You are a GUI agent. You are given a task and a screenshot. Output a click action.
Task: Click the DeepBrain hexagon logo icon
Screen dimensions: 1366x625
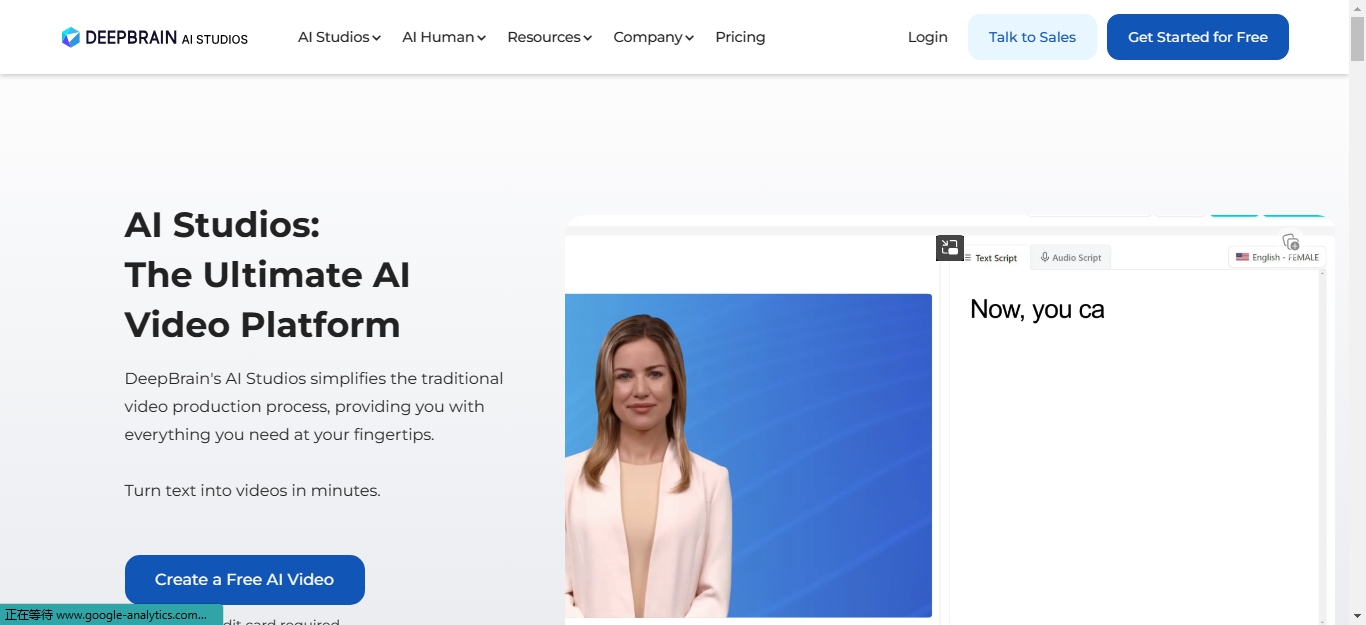pyautogui.click(x=70, y=37)
